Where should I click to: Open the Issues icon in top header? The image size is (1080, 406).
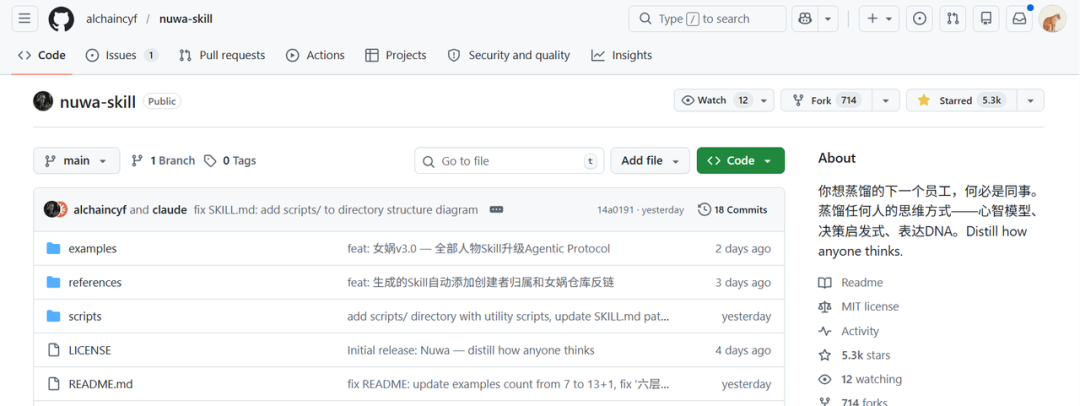point(919,19)
